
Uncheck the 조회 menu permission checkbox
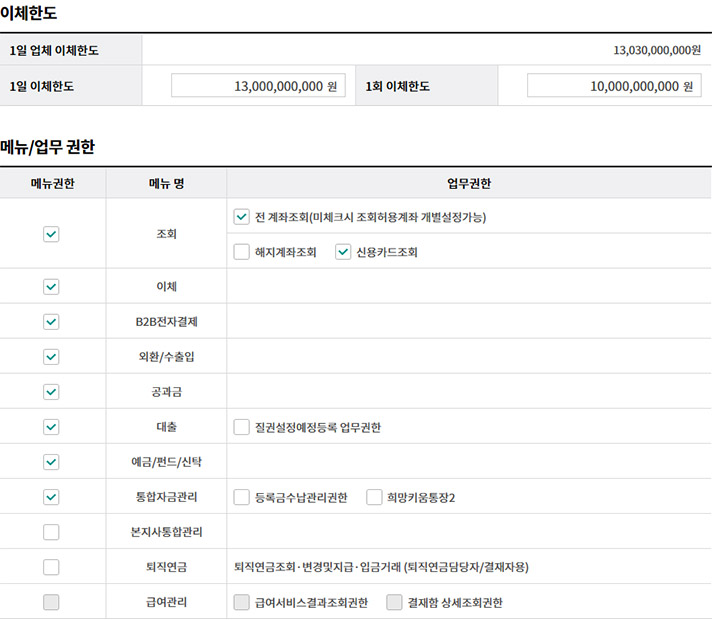[x=51, y=234]
